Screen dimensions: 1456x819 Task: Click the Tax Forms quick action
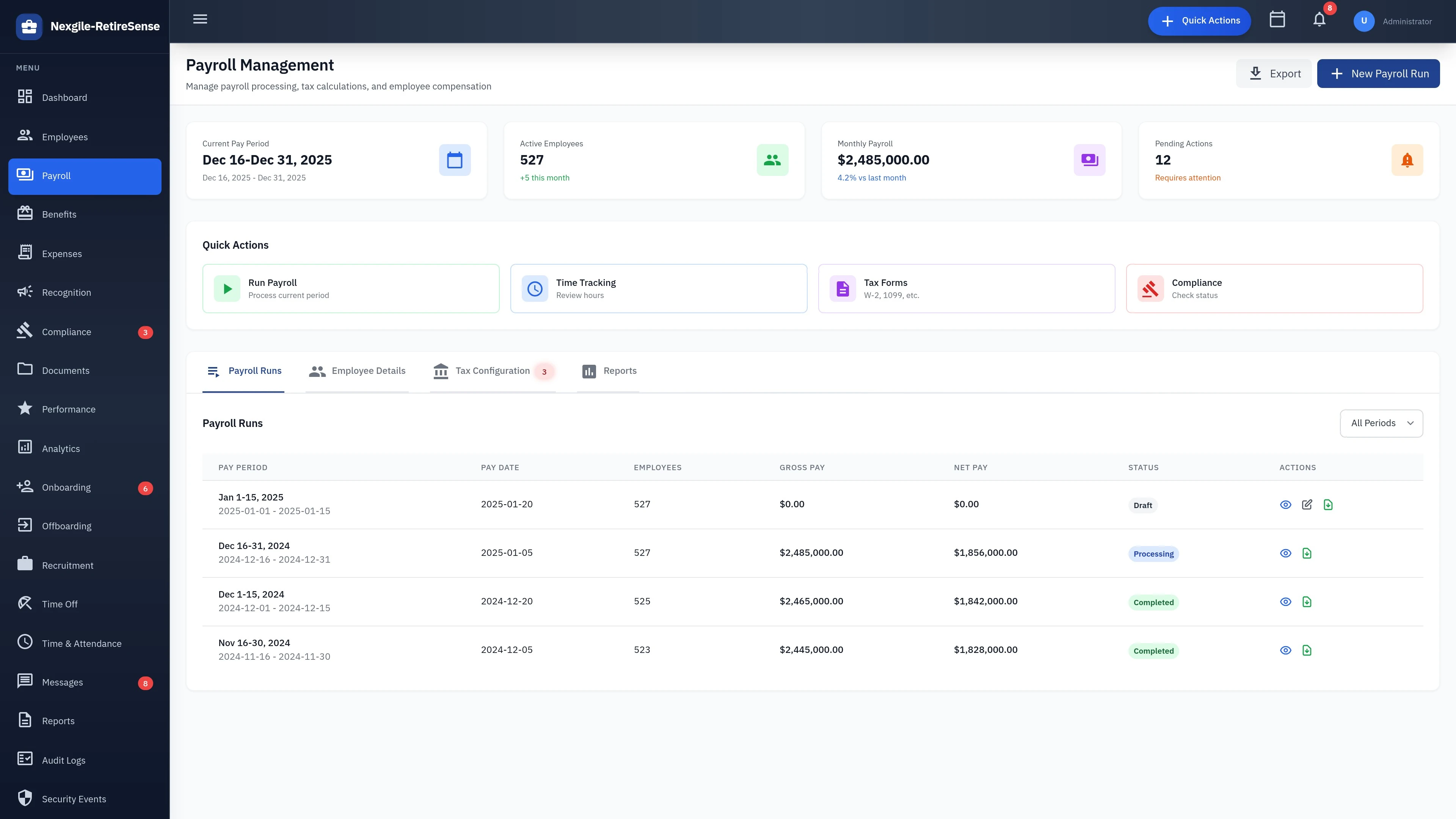966,288
